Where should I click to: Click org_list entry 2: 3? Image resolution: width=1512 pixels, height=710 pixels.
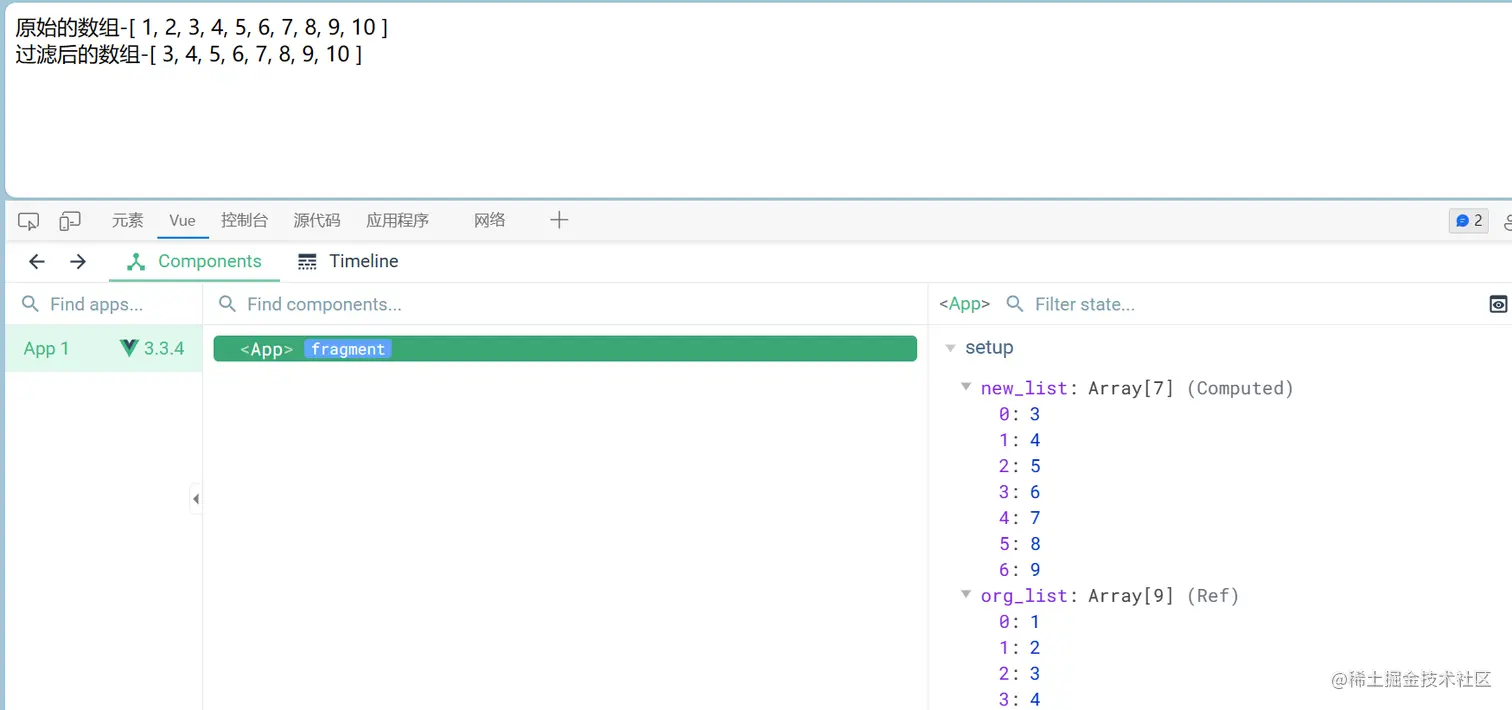coord(1020,674)
